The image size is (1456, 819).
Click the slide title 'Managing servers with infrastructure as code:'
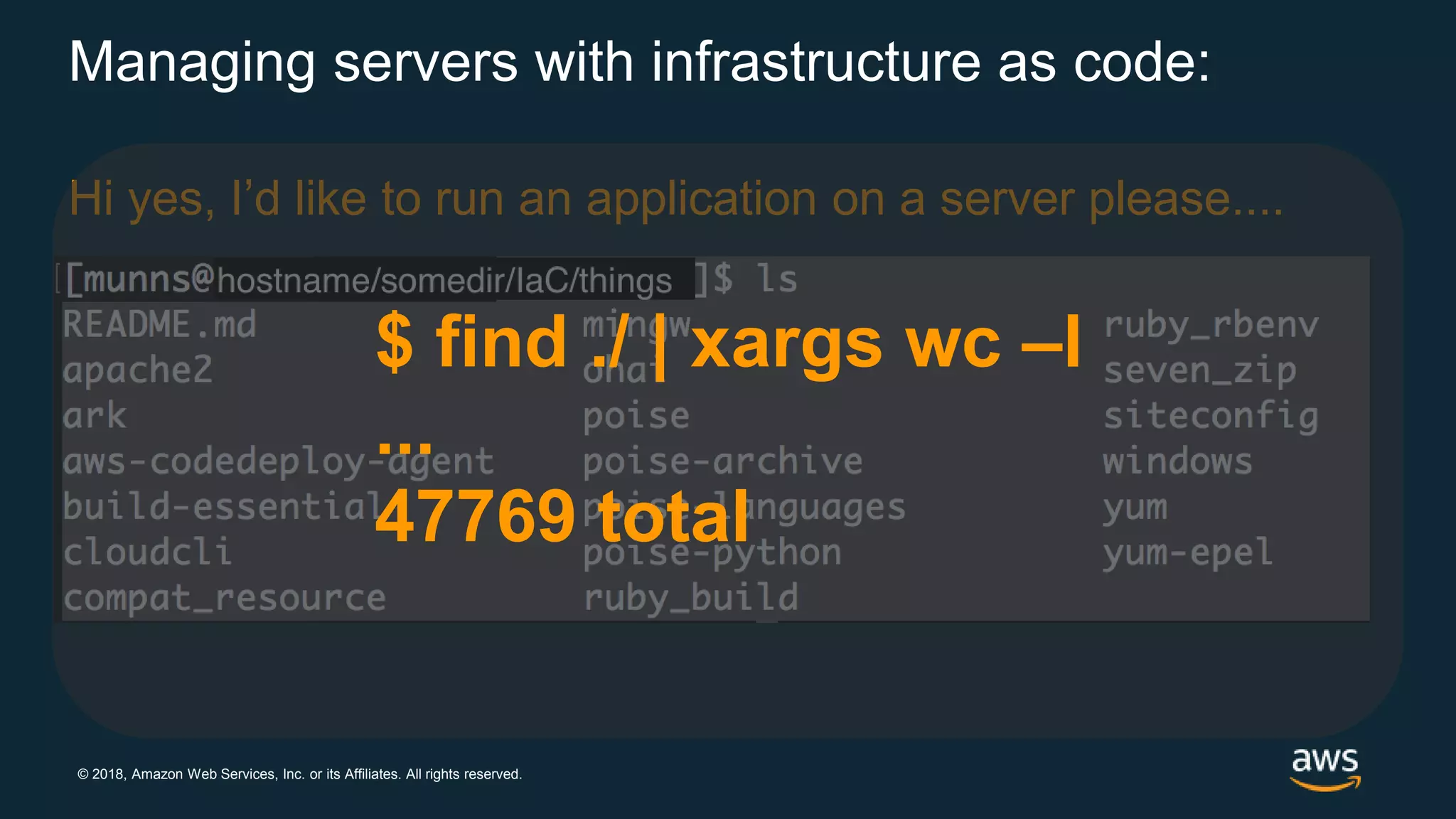click(639, 63)
